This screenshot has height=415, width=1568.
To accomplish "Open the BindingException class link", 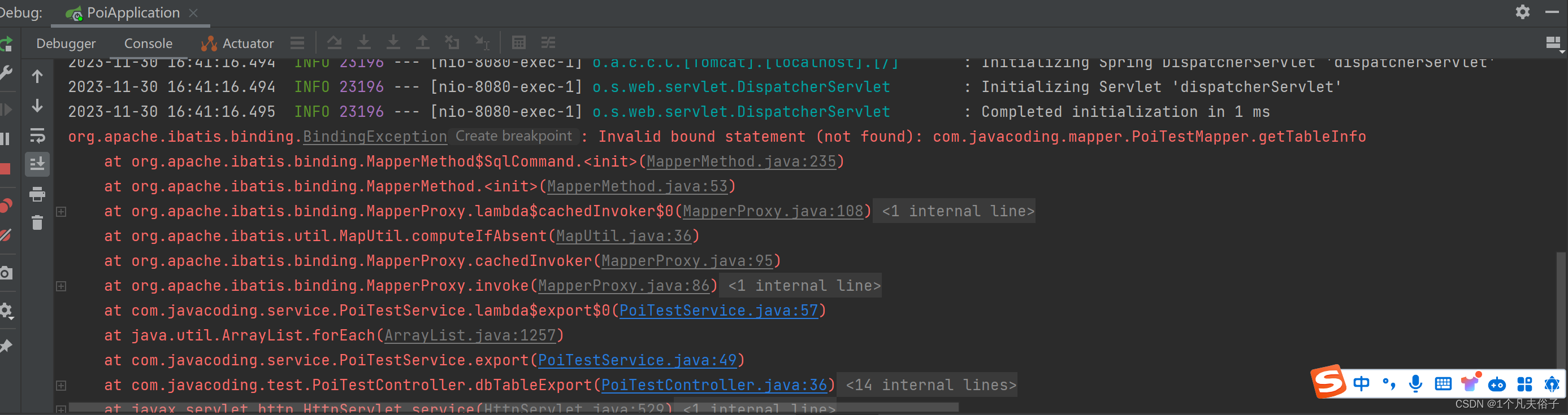I will (x=375, y=137).
